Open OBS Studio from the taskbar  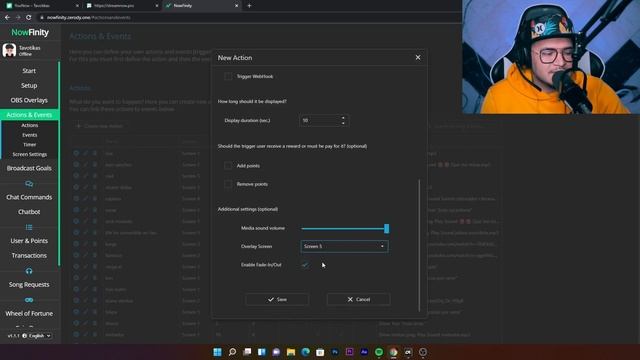(423, 352)
